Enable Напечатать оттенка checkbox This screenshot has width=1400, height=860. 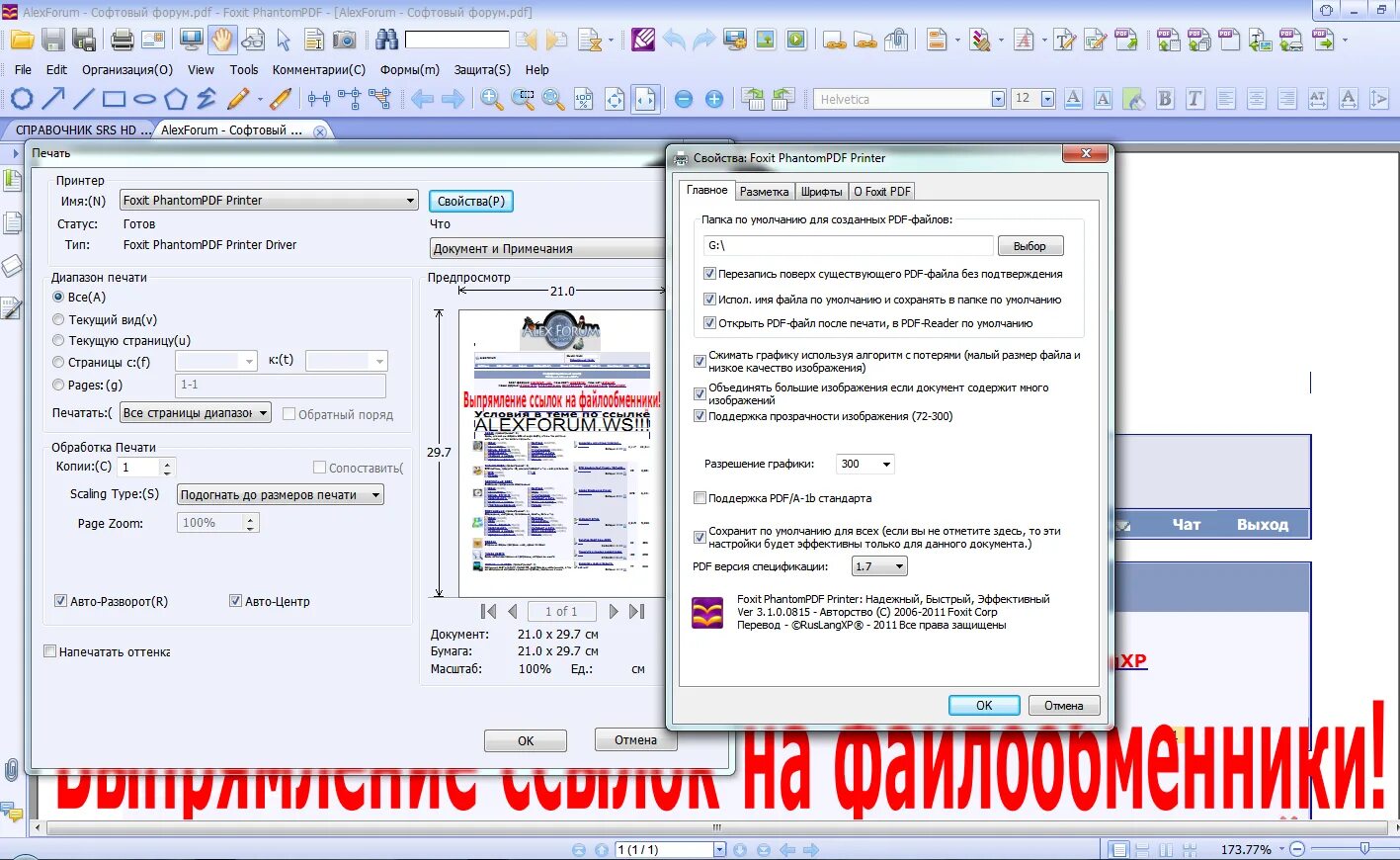pyautogui.click(x=49, y=651)
